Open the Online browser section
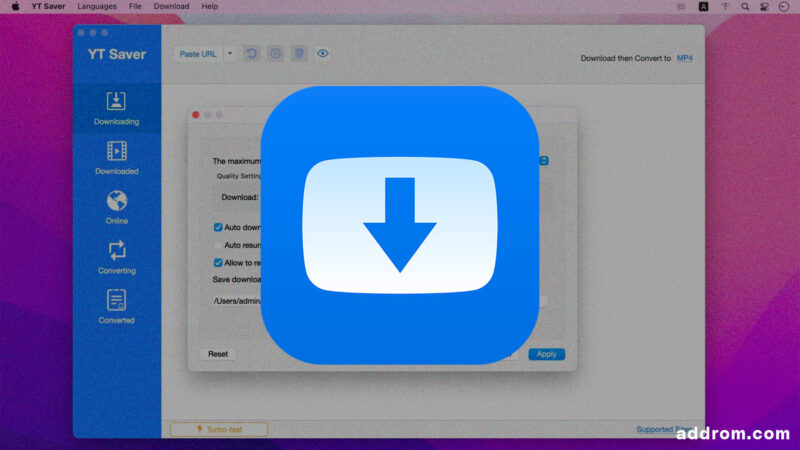800x450 pixels. pos(116,208)
